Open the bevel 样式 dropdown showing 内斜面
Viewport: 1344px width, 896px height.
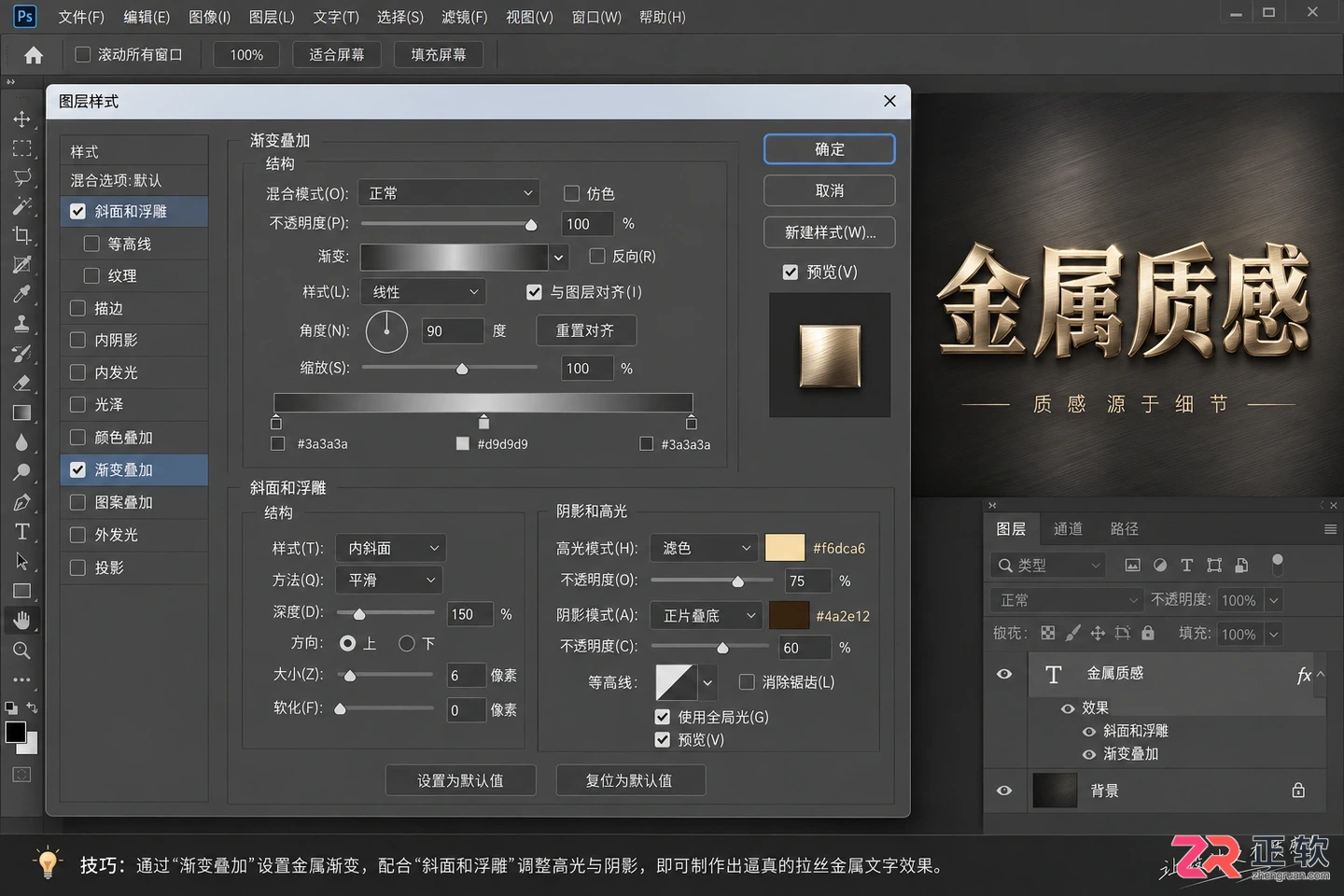click(x=391, y=548)
